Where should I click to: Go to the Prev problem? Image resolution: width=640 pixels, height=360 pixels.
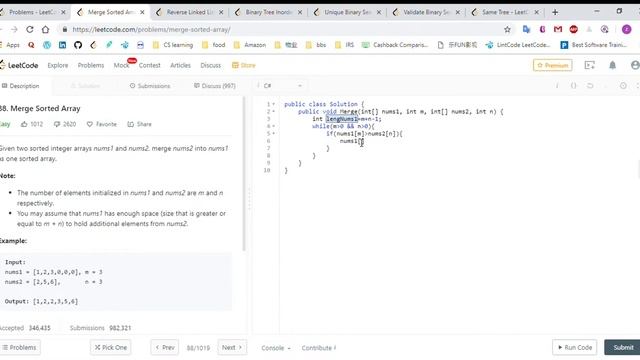pos(164,347)
